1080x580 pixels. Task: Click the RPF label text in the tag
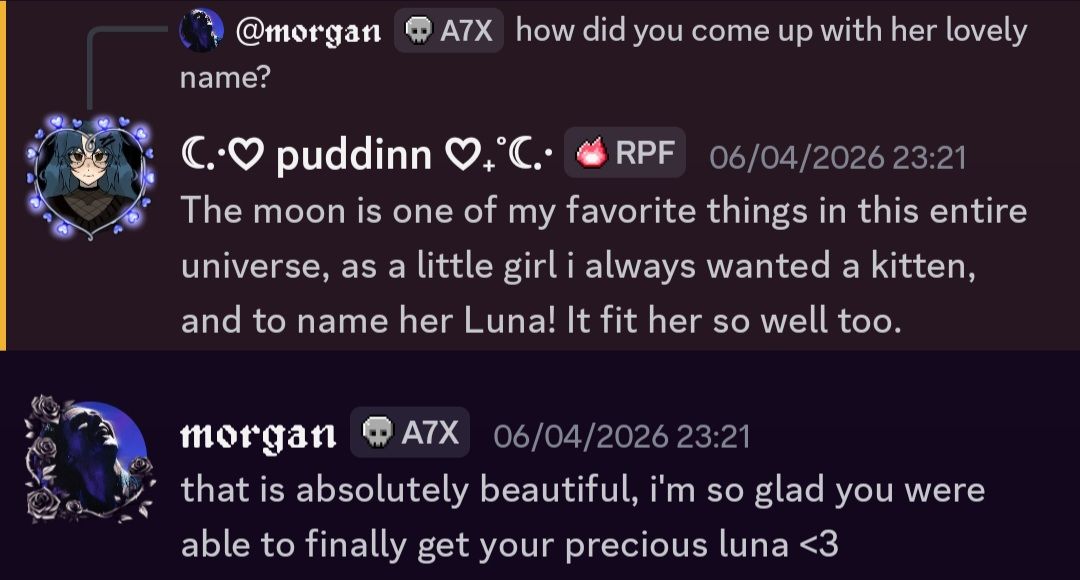pyautogui.click(x=644, y=154)
